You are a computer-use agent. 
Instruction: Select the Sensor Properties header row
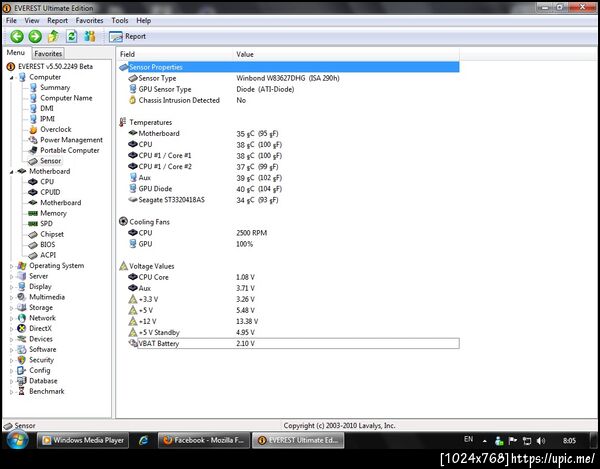click(x=289, y=67)
